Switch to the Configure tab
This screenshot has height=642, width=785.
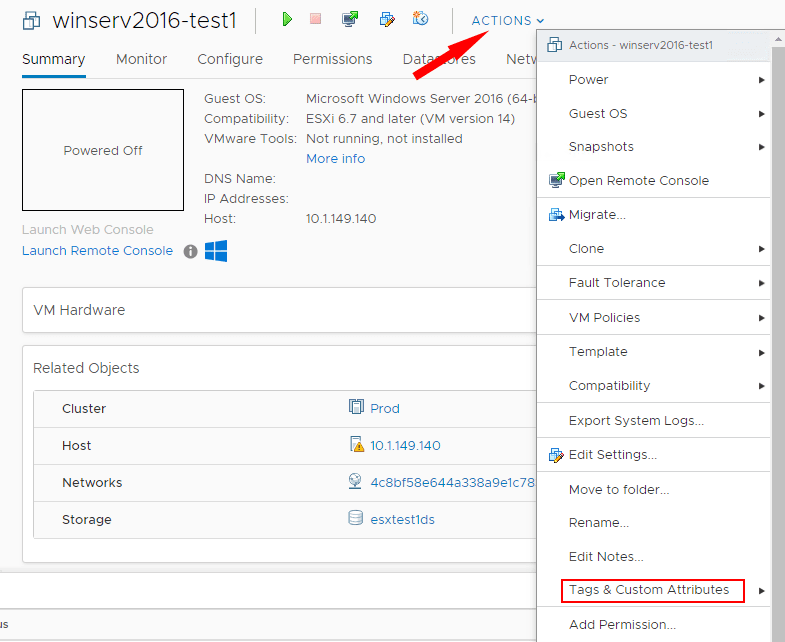tap(230, 59)
